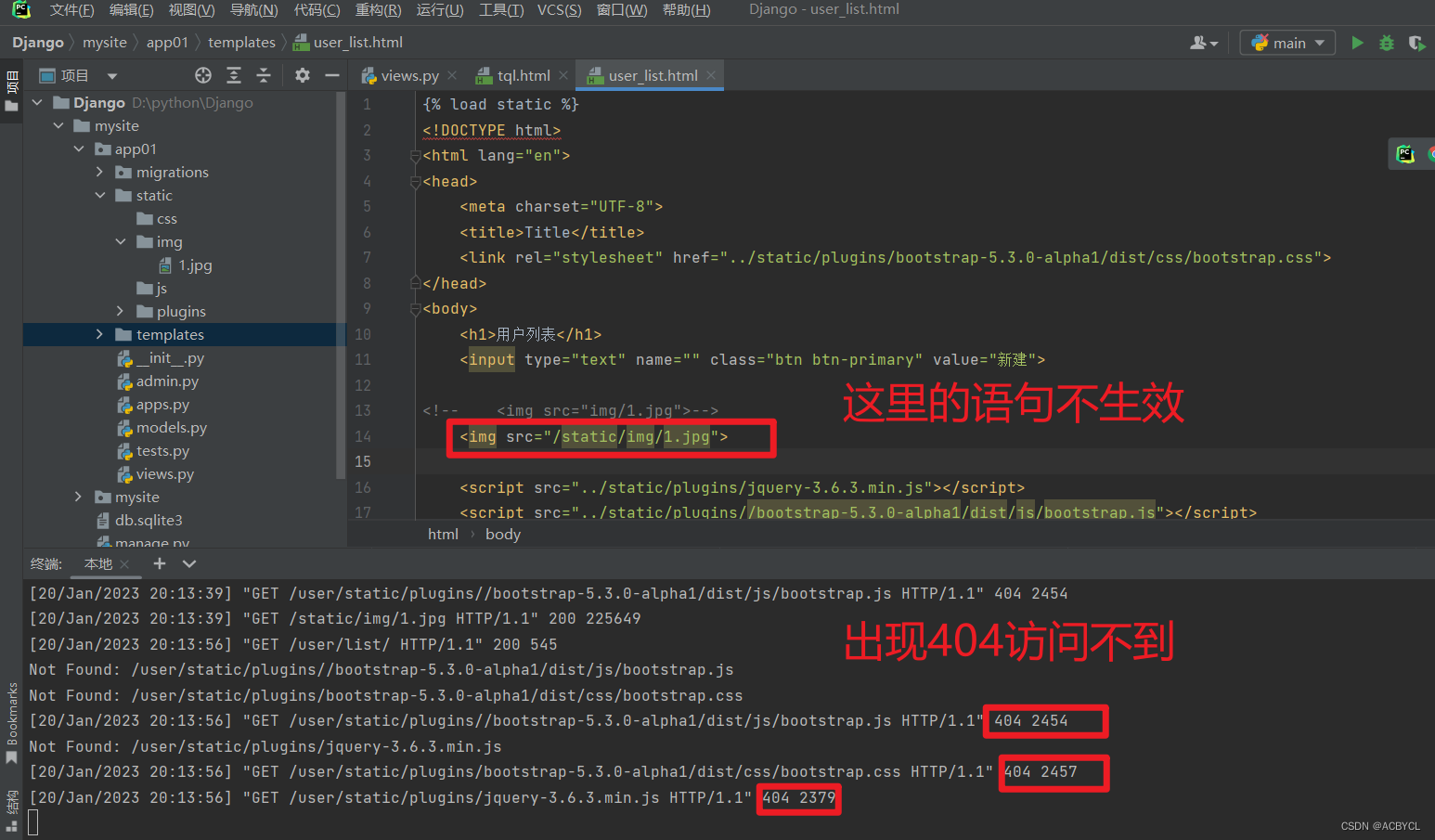
Task: Open the 工具(T) menu
Action: tap(501, 10)
